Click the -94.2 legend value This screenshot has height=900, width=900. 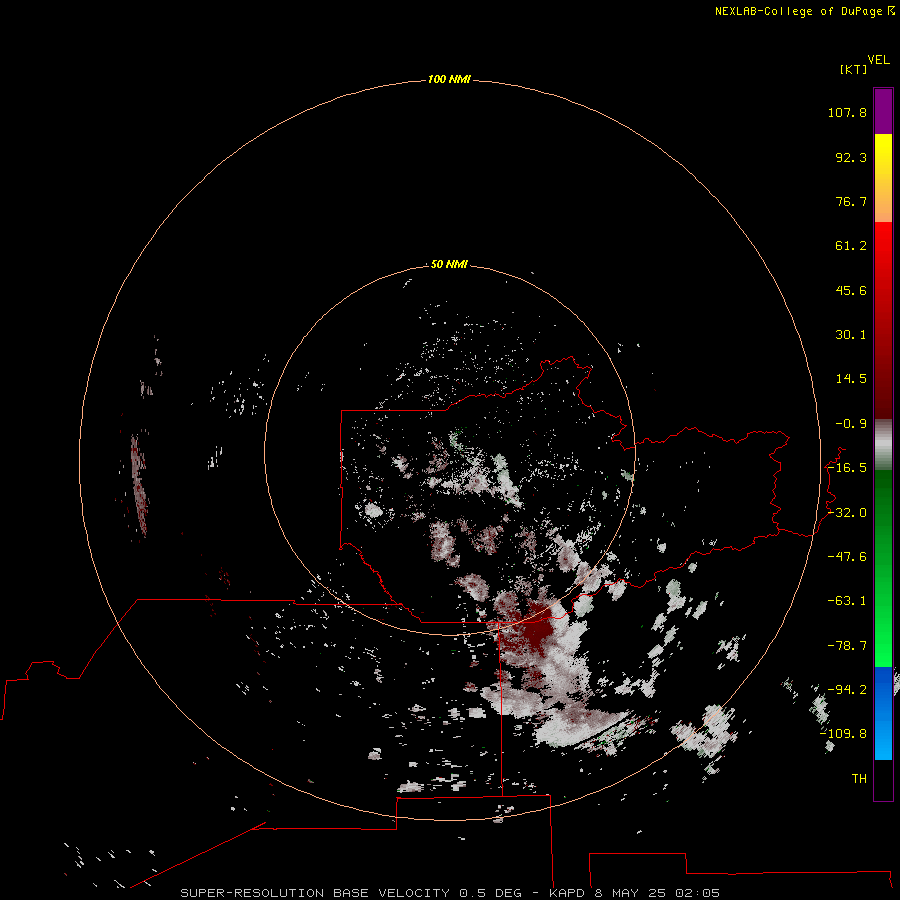[x=847, y=689]
